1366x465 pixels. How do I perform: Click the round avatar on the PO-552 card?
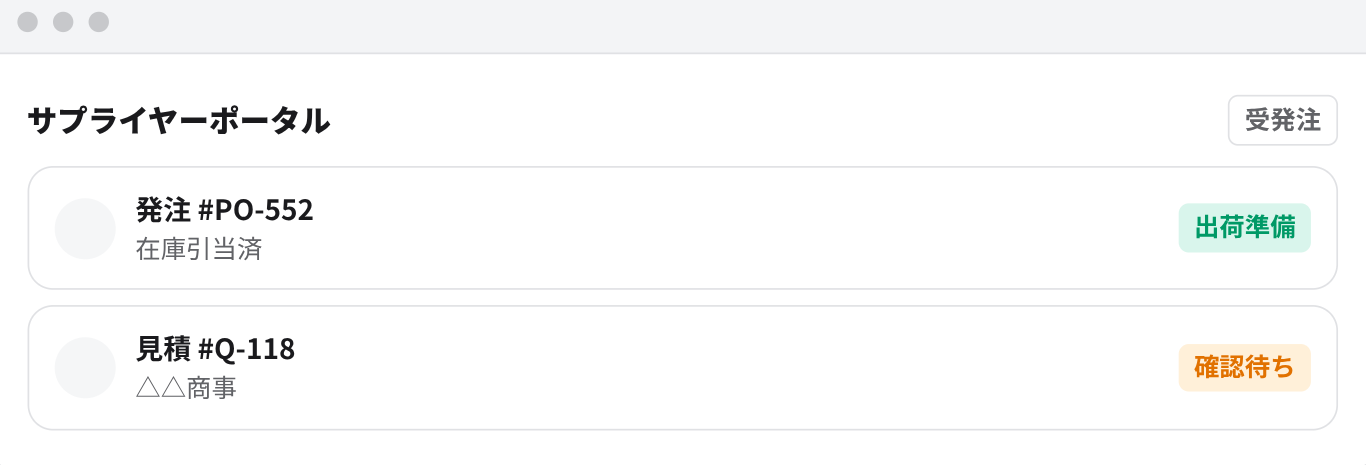point(85,229)
